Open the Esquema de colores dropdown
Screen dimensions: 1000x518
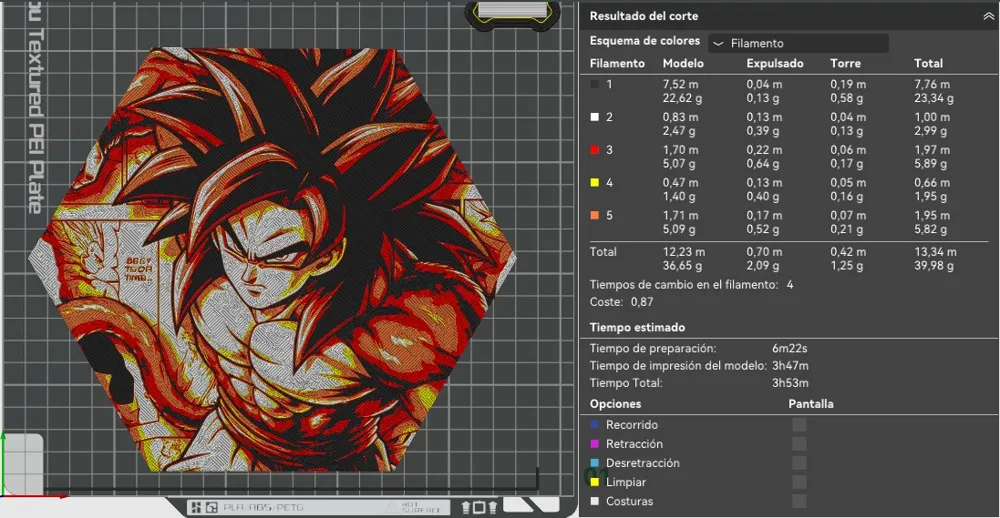798,43
